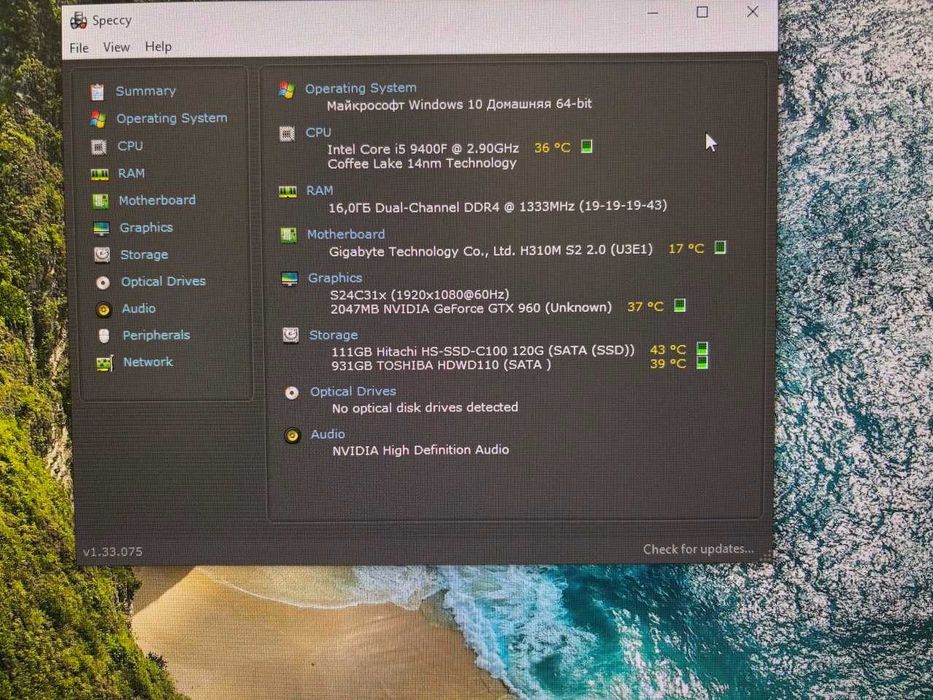
Task: Click the disc icon next to Optical Drives heading
Action: tap(292, 392)
